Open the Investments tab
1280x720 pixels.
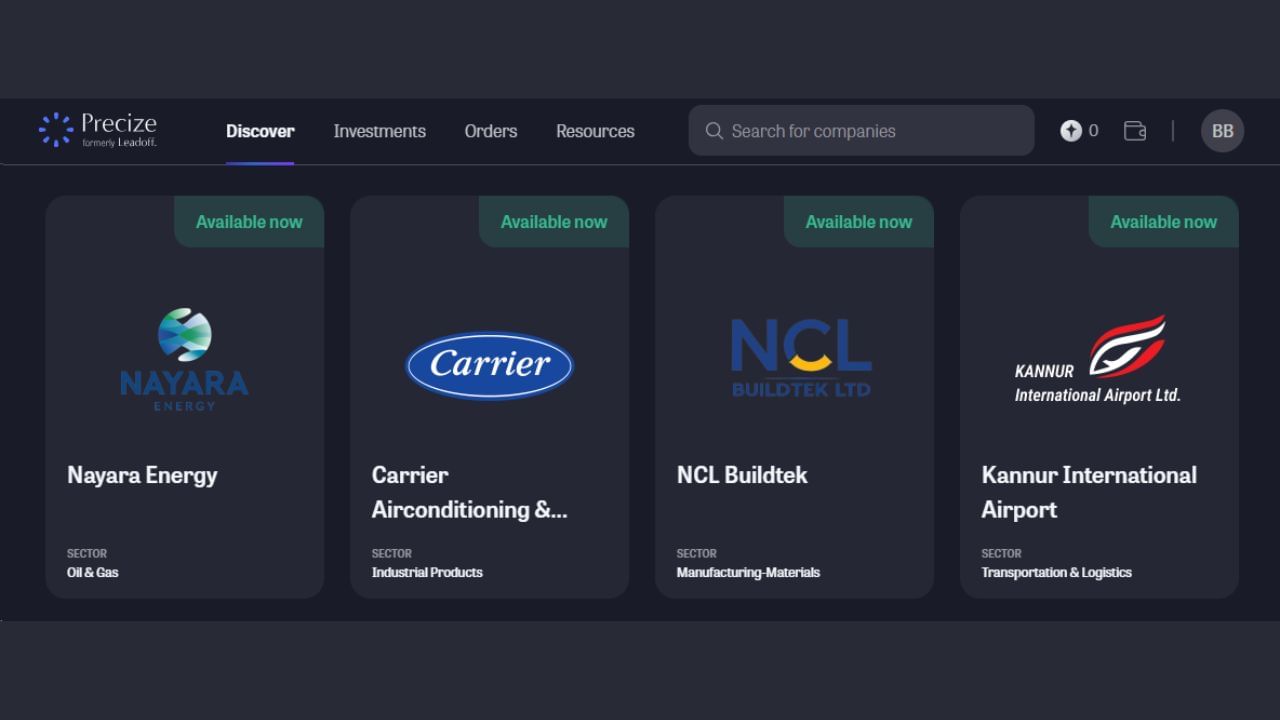coord(379,131)
